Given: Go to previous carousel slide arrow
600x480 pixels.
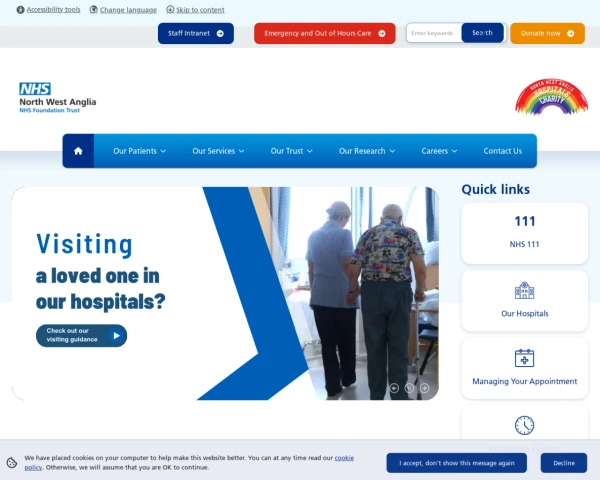Looking at the screenshot, I should click(394, 388).
